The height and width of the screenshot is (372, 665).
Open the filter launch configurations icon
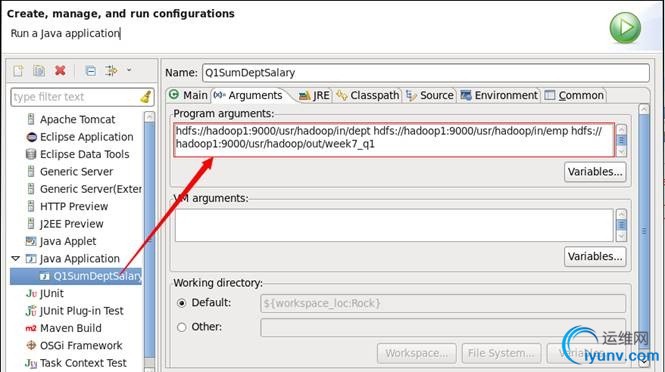point(112,71)
